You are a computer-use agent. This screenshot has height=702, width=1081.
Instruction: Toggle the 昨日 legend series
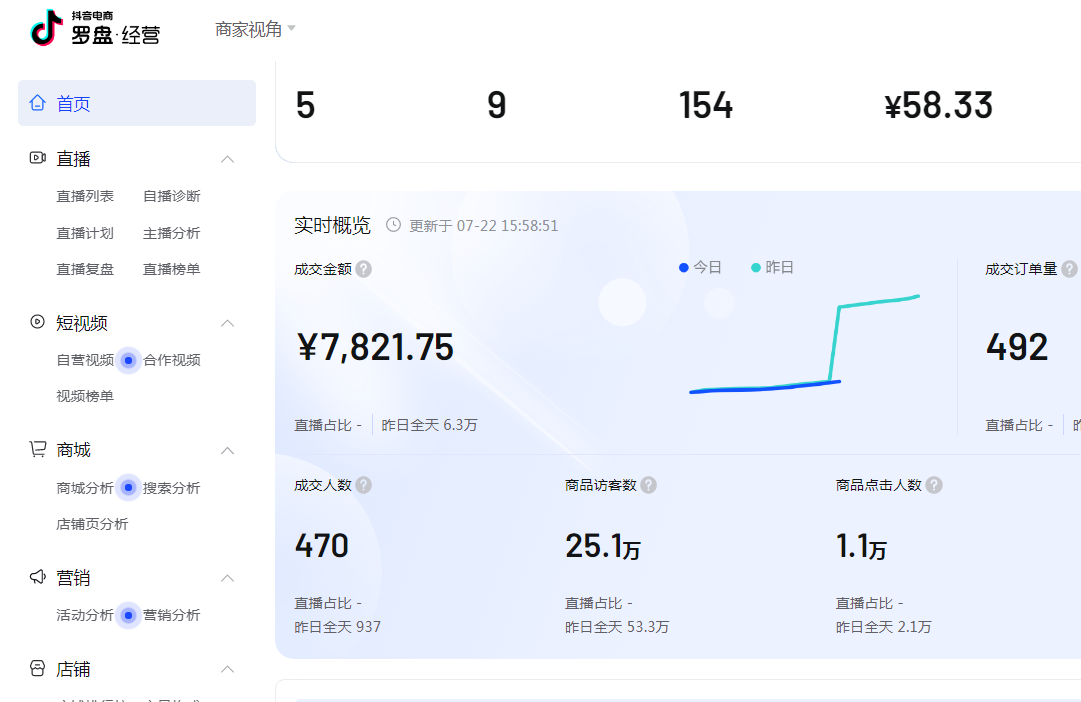click(x=772, y=268)
